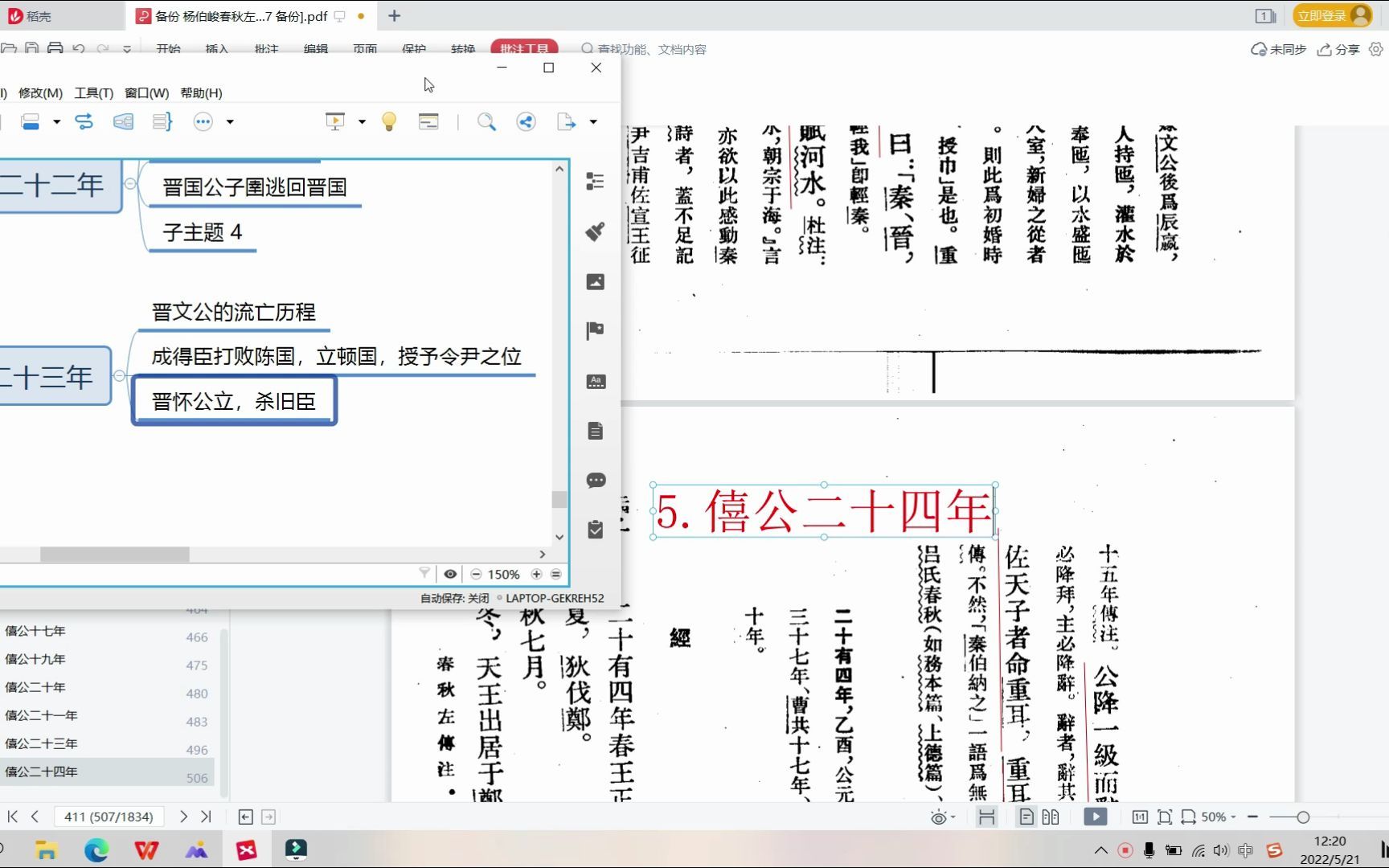Open the task info clipboard panel in XMind
The width and height of the screenshot is (1389, 868).
[x=595, y=530]
